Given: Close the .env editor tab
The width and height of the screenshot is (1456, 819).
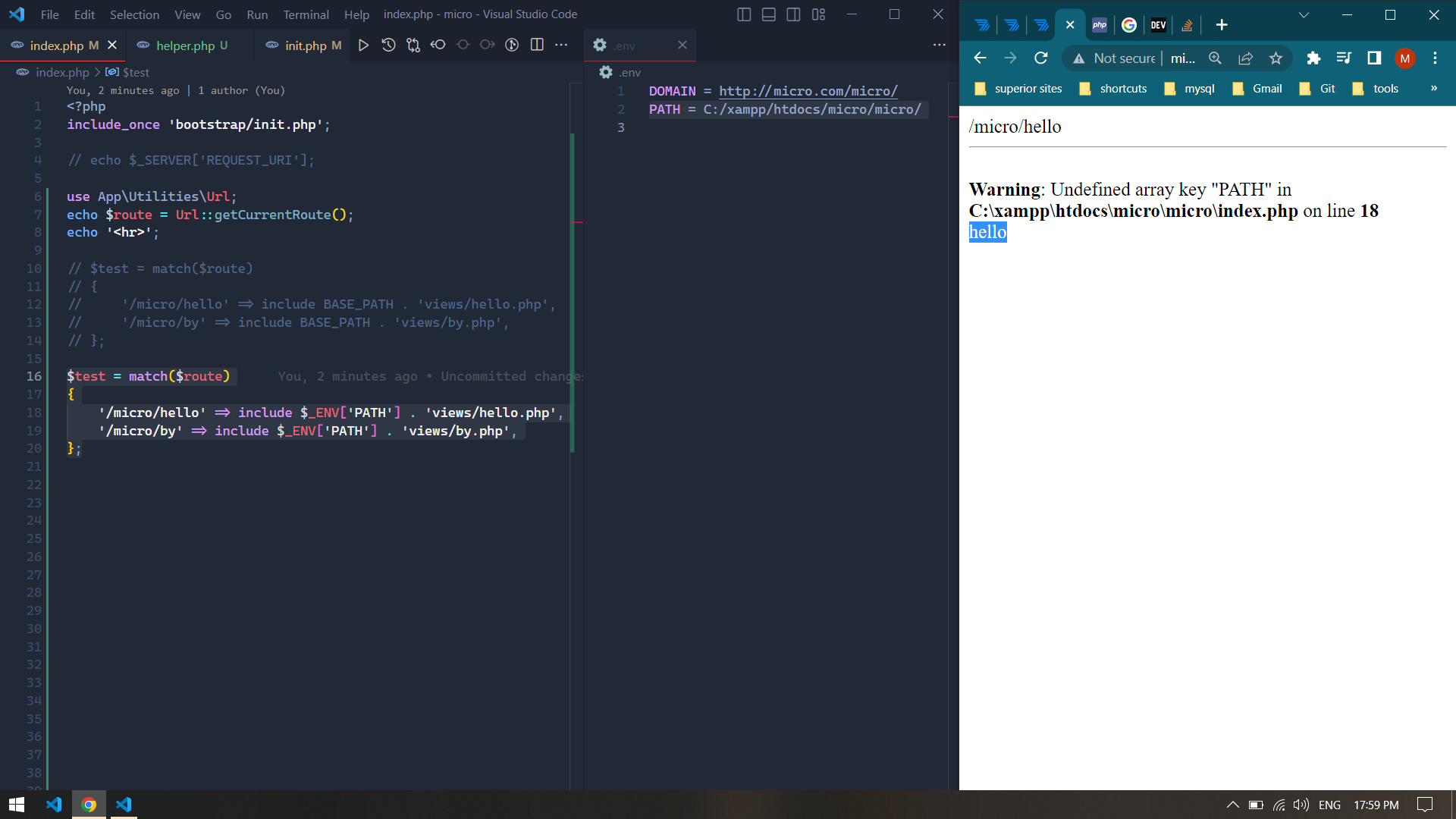Looking at the screenshot, I should pyautogui.click(x=682, y=45).
